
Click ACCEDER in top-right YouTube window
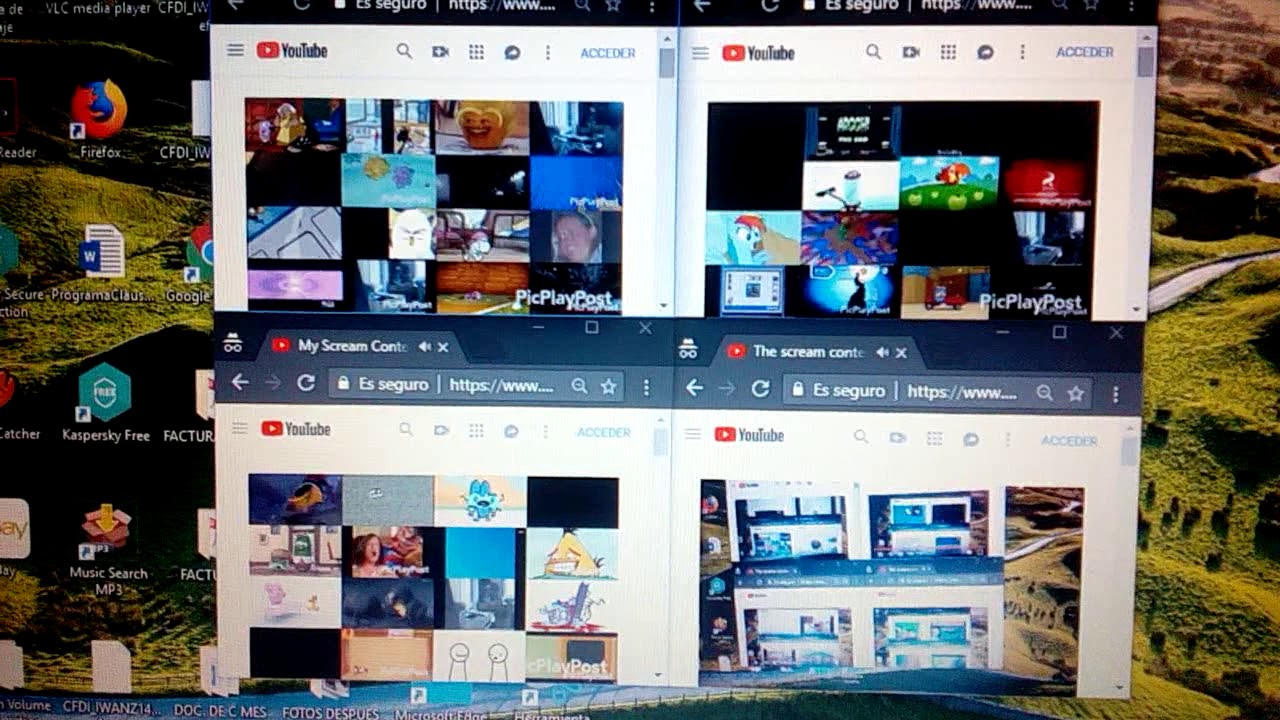(1085, 52)
